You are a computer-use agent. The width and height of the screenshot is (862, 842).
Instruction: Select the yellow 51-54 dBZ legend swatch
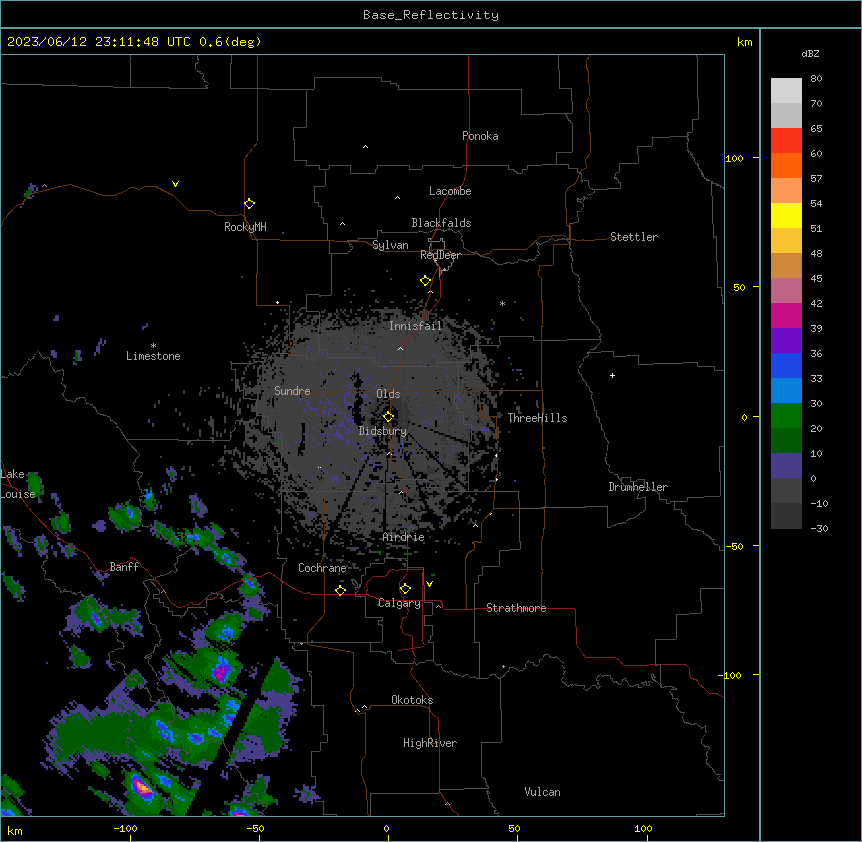point(786,215)
